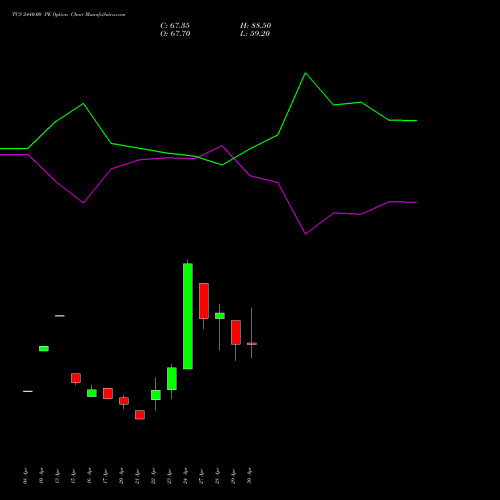Click the green trend line's highest peak

point(306,73)
